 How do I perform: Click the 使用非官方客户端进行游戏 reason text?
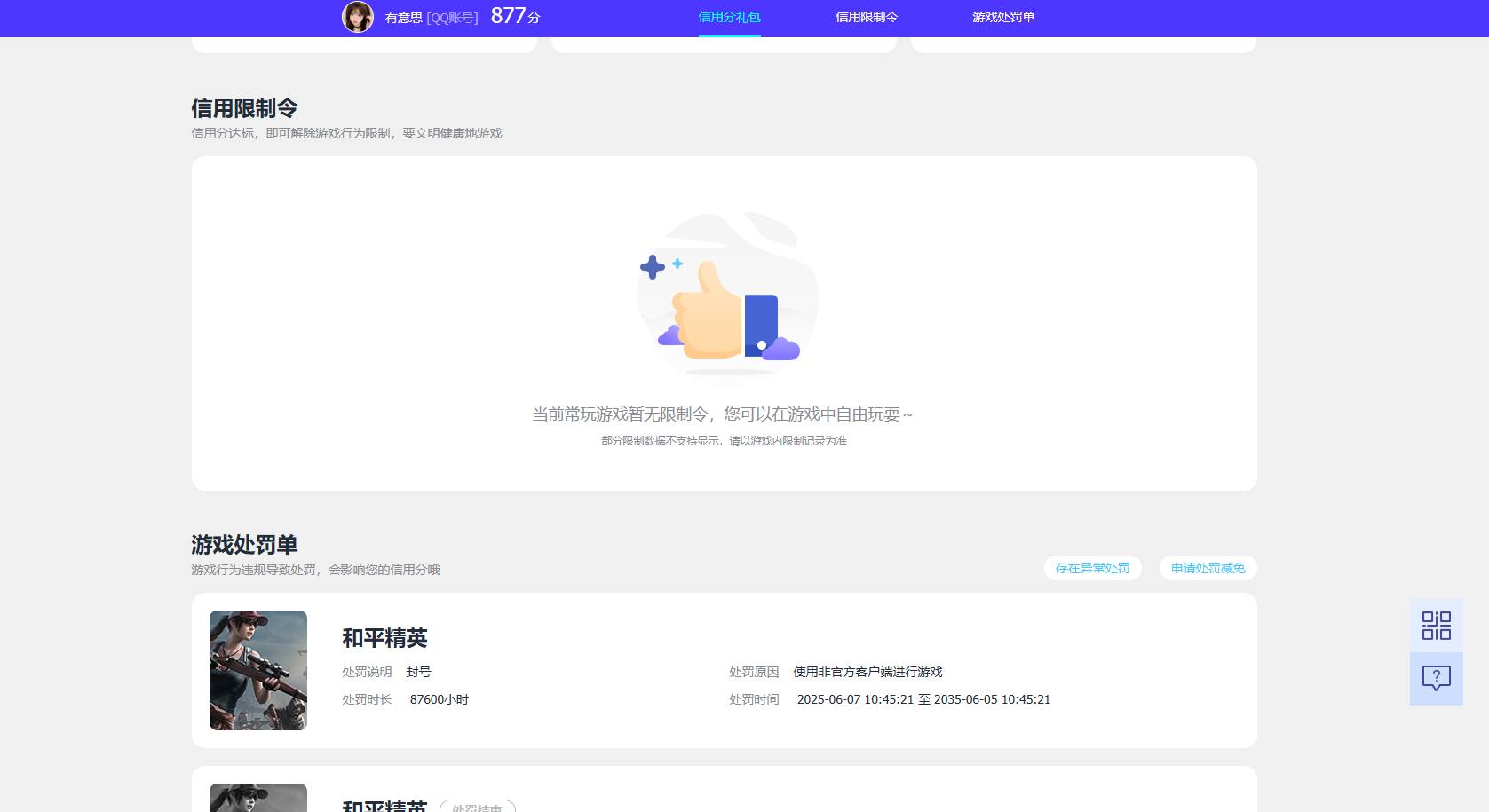[x=867, y=672]
